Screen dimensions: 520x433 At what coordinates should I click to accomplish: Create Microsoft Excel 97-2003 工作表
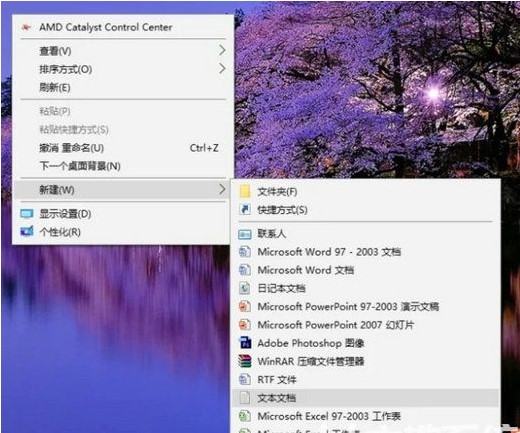[365, 416]
